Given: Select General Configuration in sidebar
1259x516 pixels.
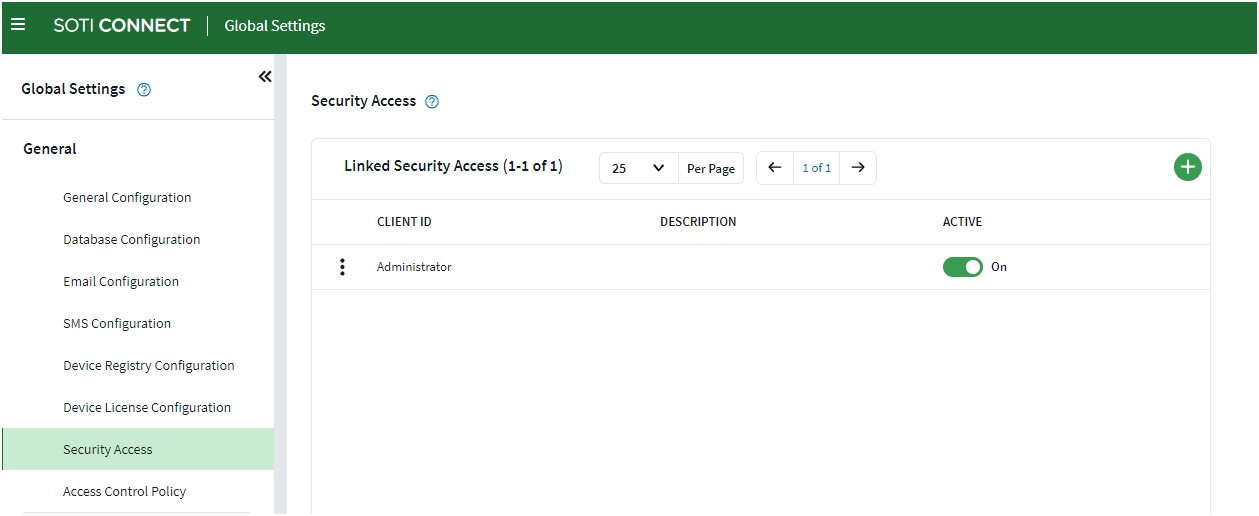Looking at the screenshot, I should pyautogui.click(x=127, y=198).
